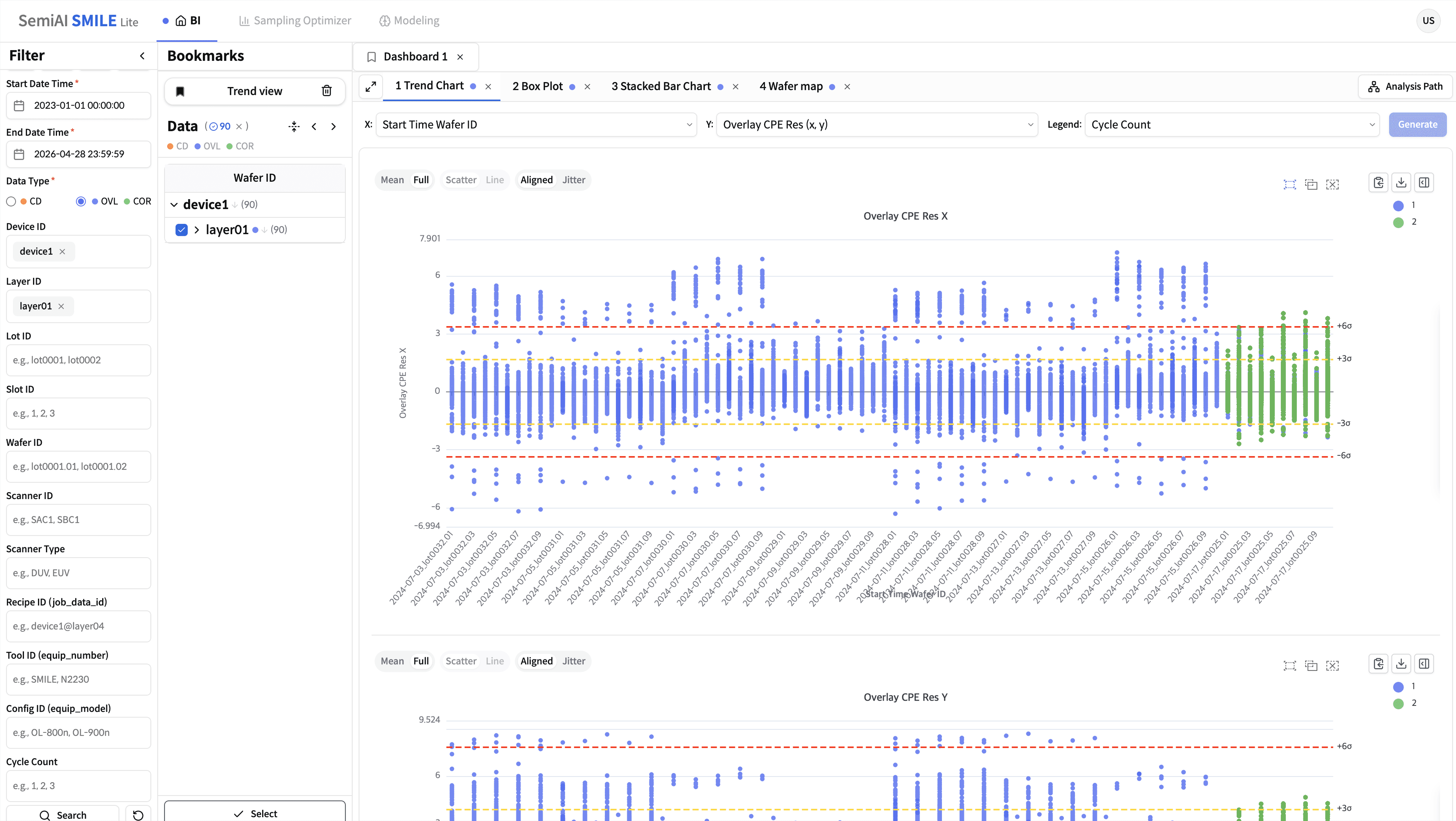
Task: Open the Trend view bookmark
Action: [254, 91]
